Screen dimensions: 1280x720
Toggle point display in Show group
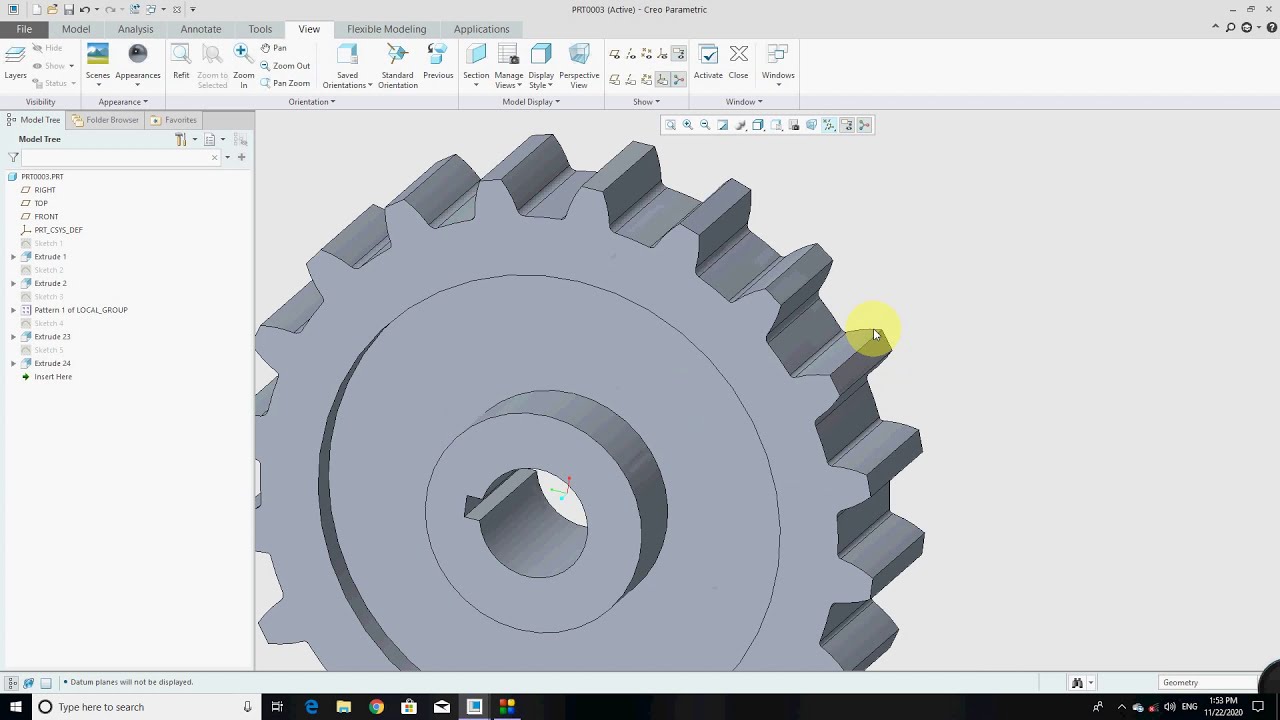646,54
